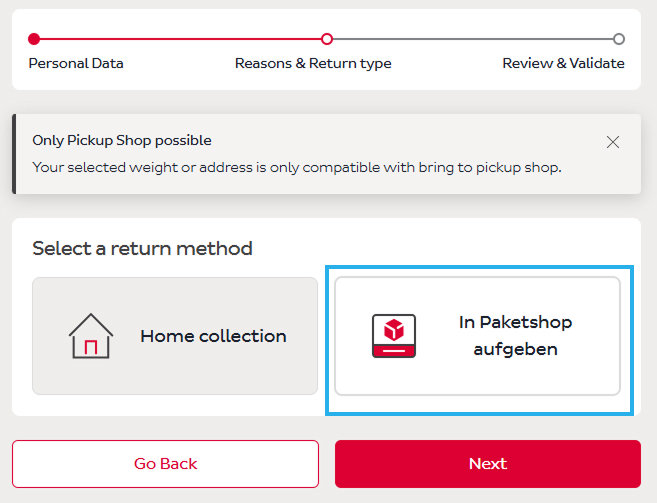
Task: Jump to the Review & Validate step label
Action: tap(563, 63)
